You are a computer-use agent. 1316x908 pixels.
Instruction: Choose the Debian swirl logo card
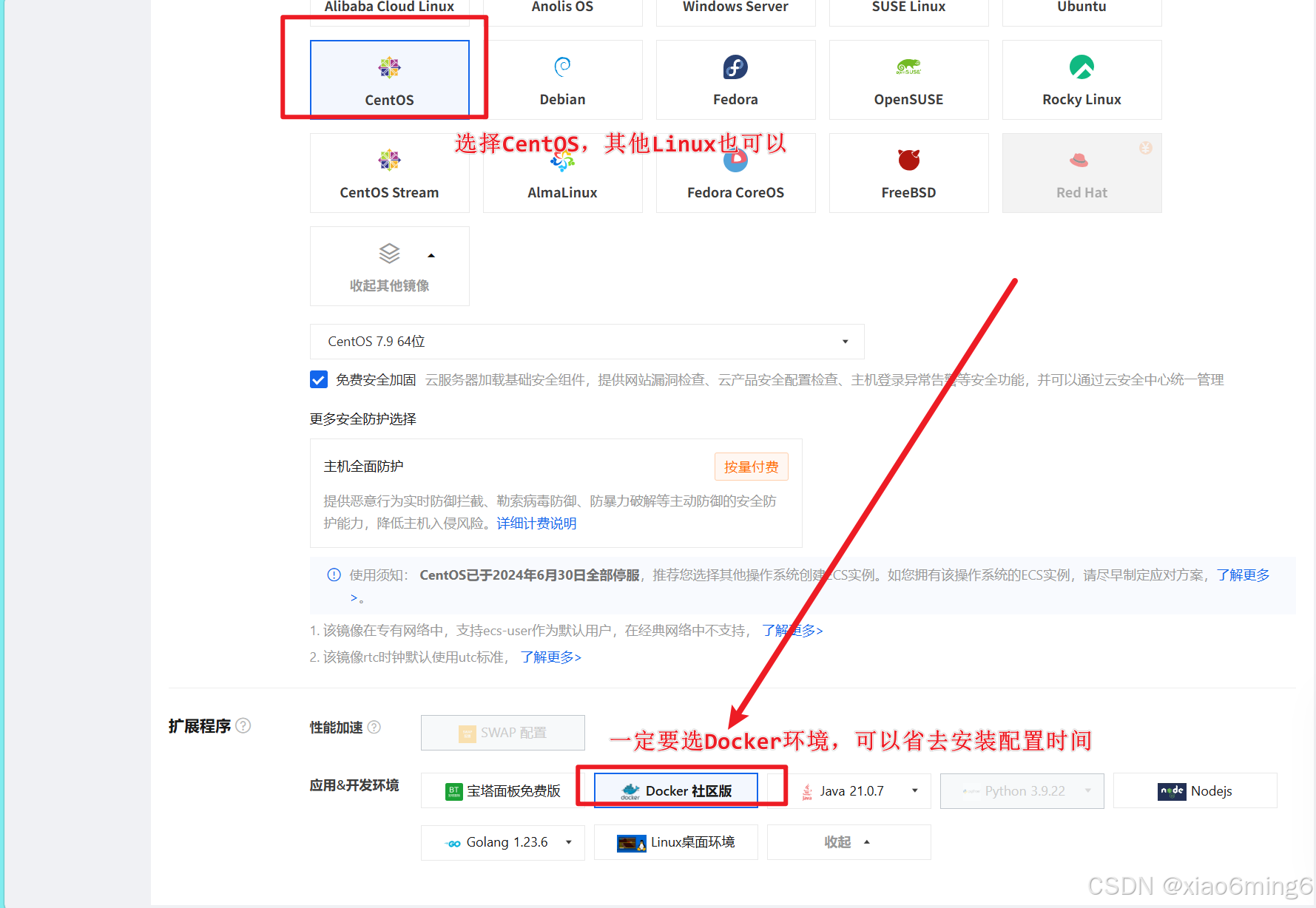click(562, 79)
